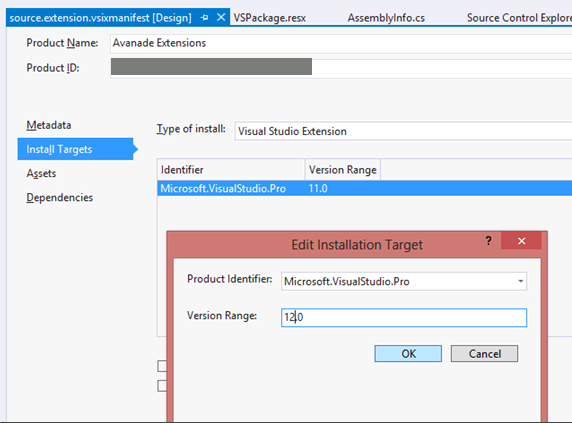This screenshot has width=572, height=423.
Task: Expand Product Identifier dropdown arrow
Action: click(x=521, y=282)
